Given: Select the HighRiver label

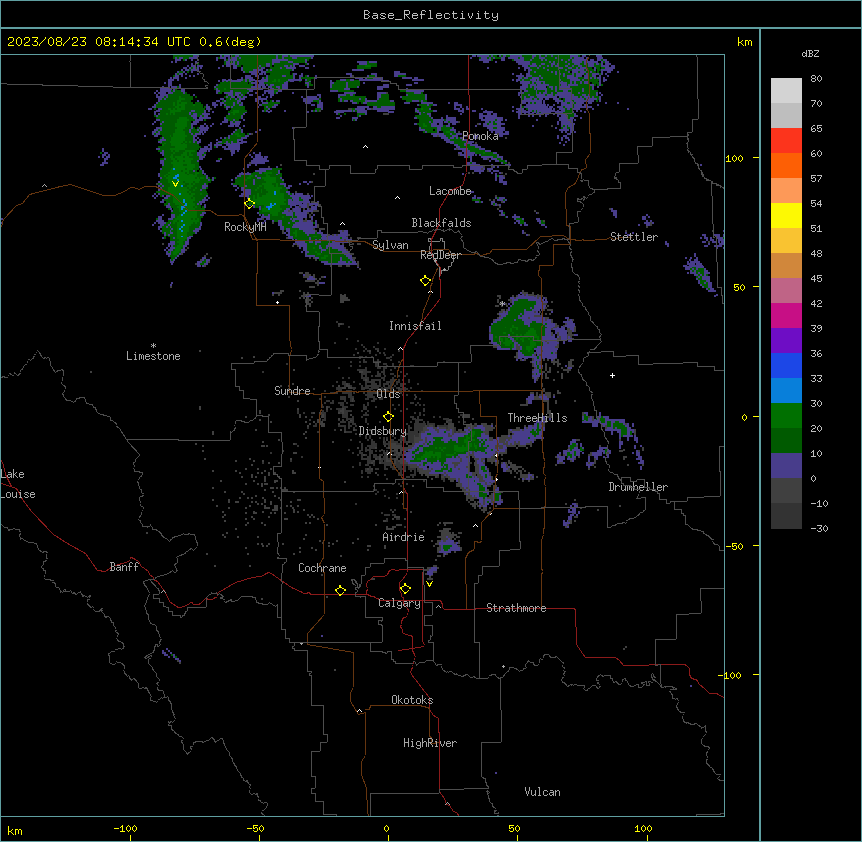Looking at the screenshot, I should click(x=430, y=743).
